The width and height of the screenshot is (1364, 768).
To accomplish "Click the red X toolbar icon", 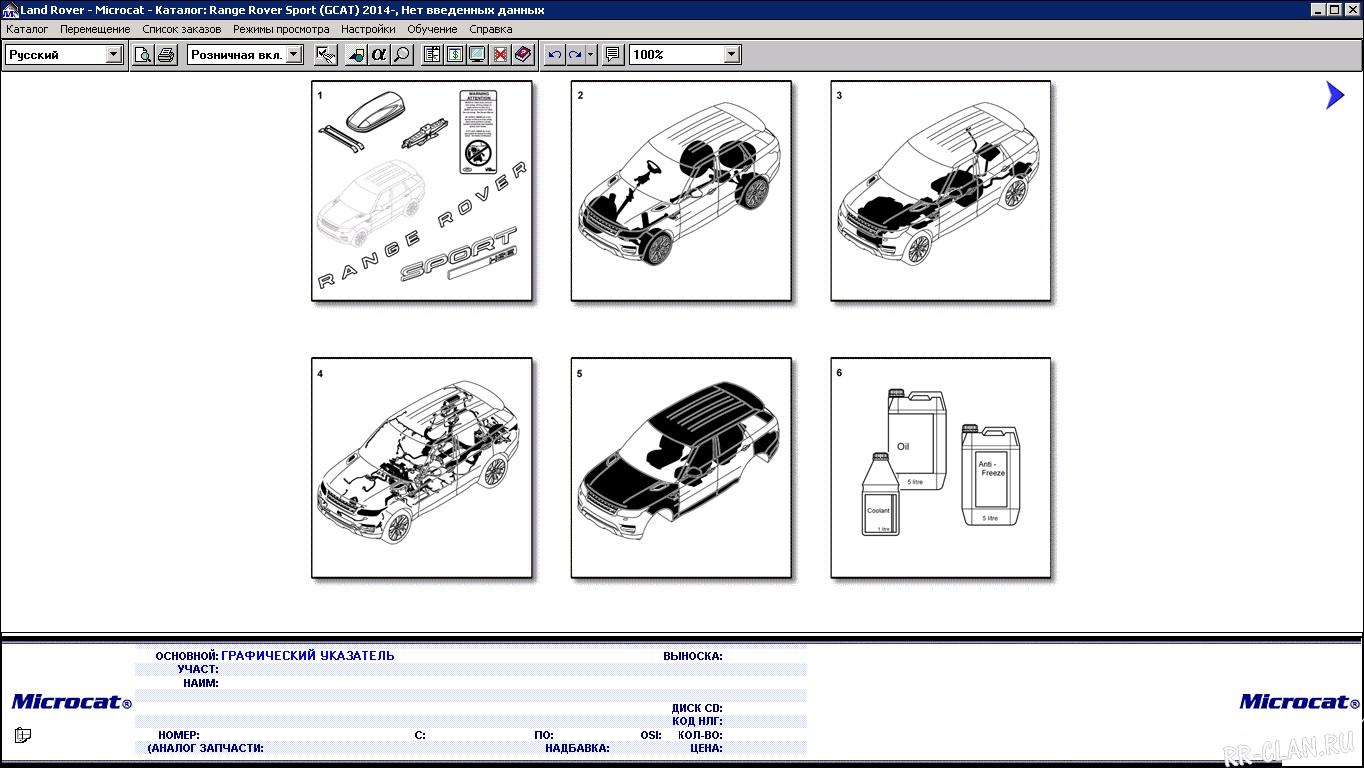I will point(500,55).
